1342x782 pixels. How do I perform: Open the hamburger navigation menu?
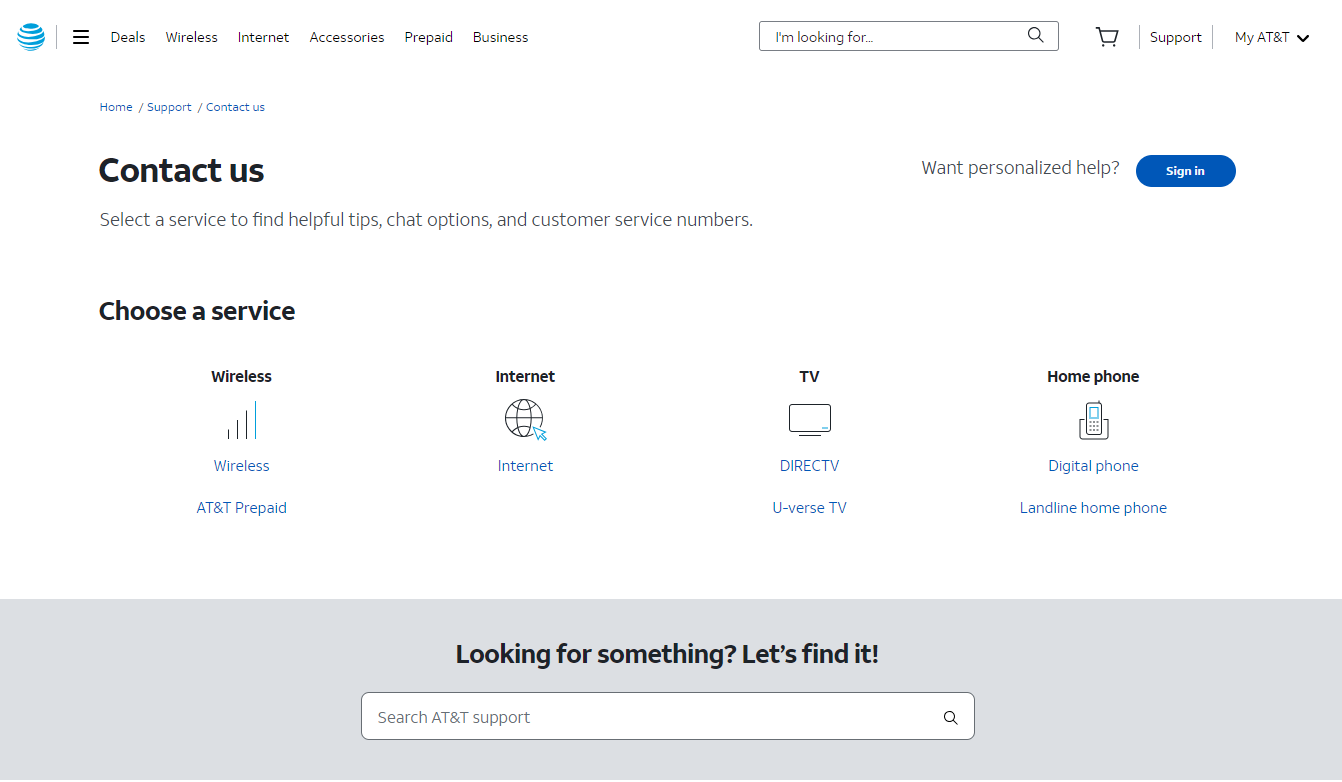point(81,36)
